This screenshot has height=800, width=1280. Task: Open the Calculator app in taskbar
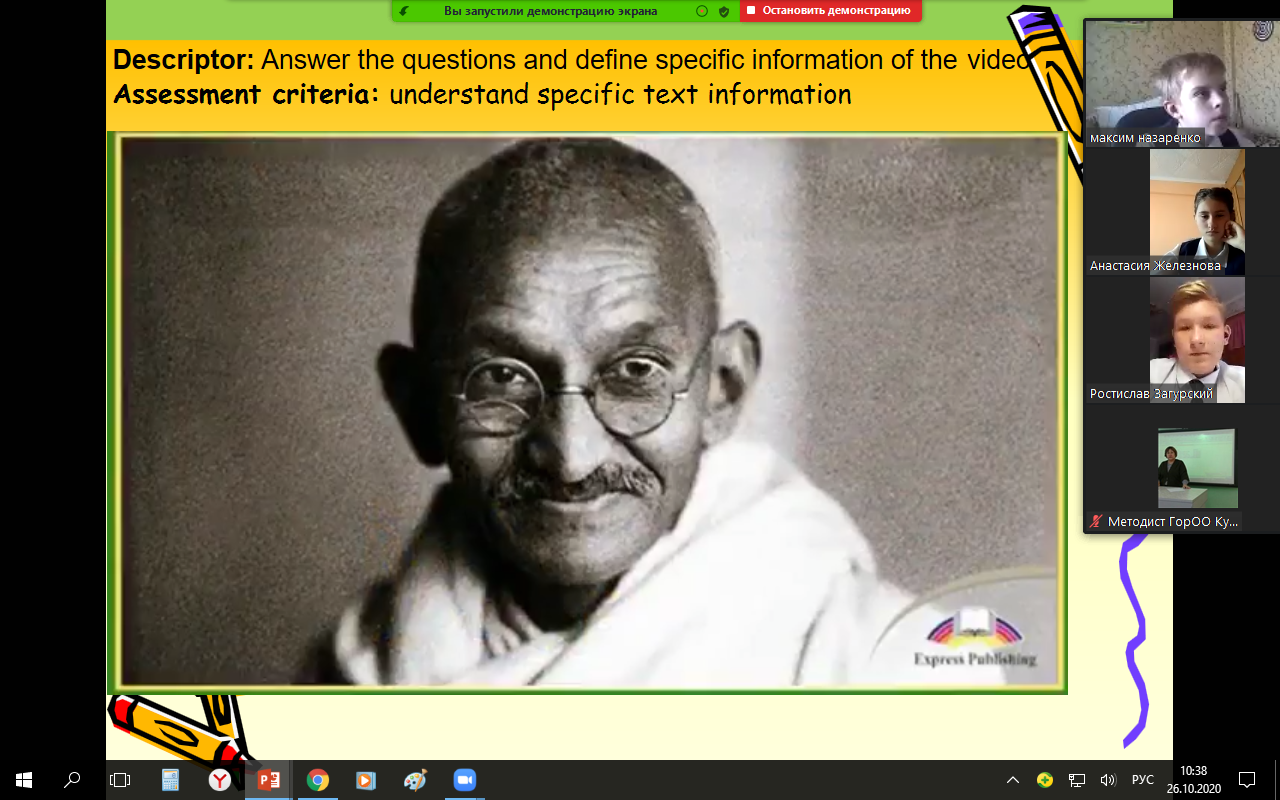(170, 780)
